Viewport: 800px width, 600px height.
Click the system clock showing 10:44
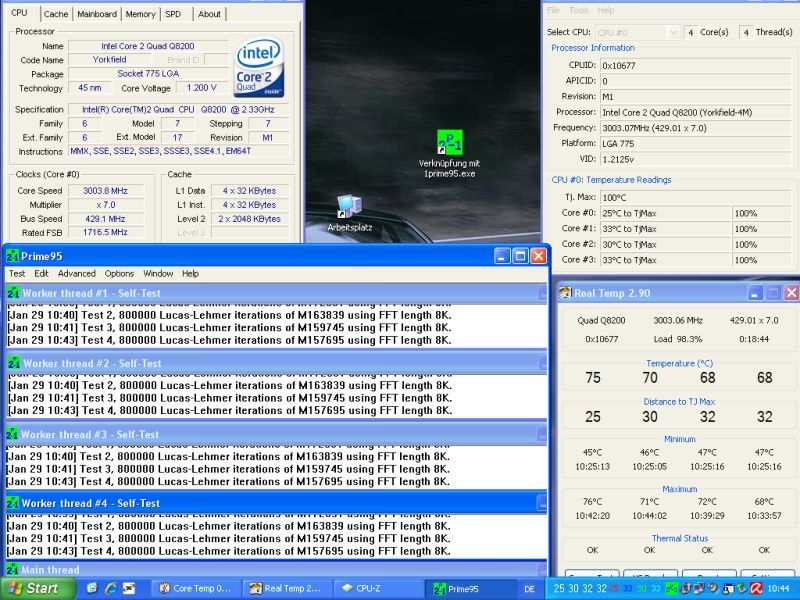778,588
